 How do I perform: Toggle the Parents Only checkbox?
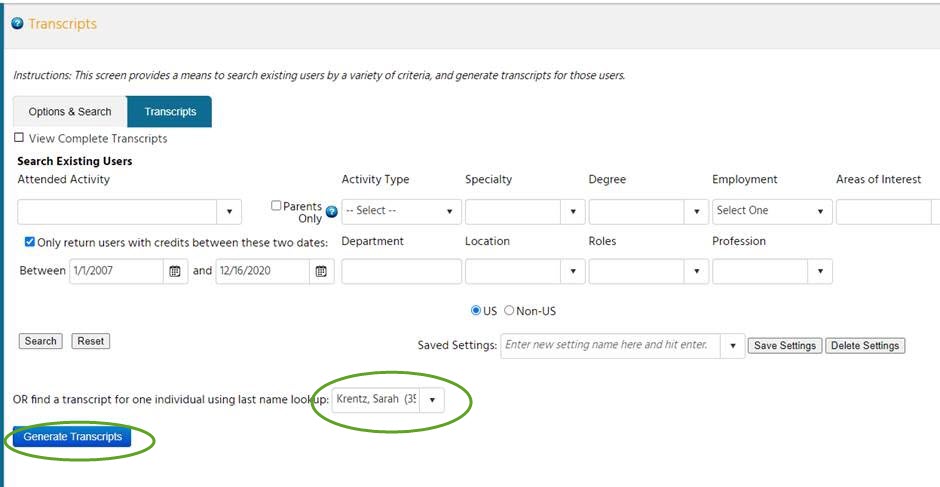coord(277,205)
